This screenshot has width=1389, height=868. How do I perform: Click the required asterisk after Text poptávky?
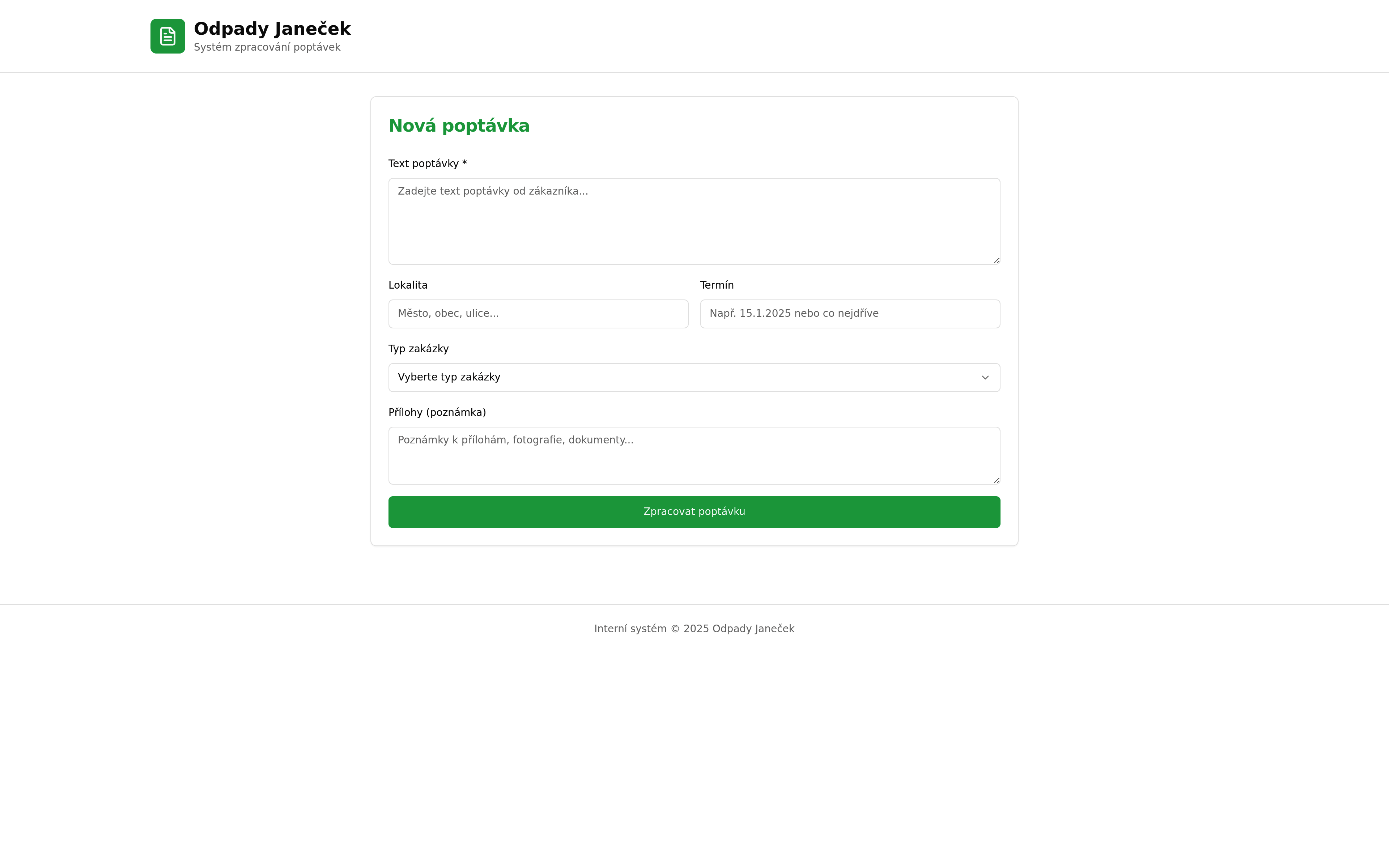(465, 163)
